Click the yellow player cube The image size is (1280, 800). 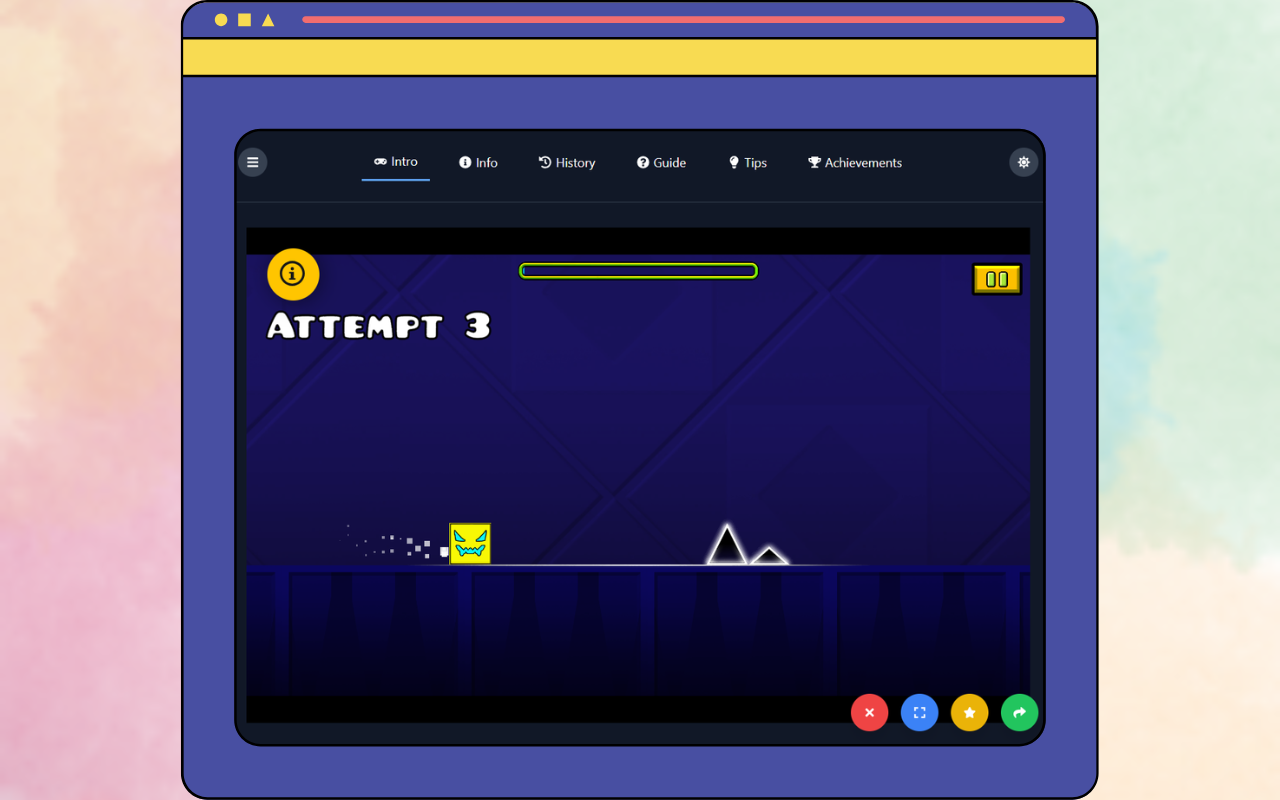(x=470, y=543)
